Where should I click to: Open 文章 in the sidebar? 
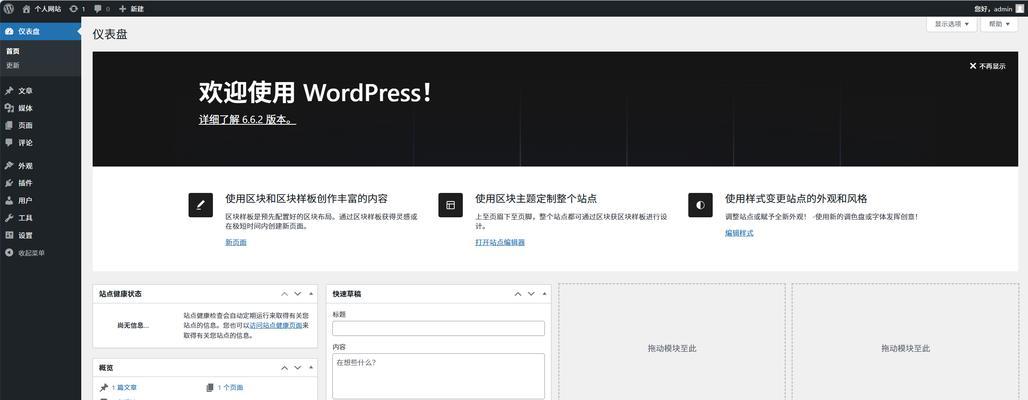[41, 91]
